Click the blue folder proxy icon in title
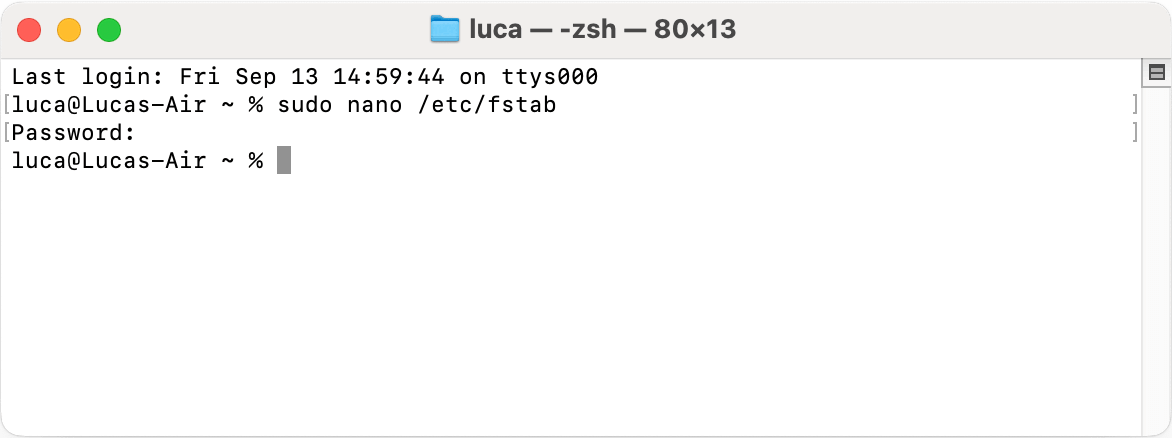 tap(445, 29)
